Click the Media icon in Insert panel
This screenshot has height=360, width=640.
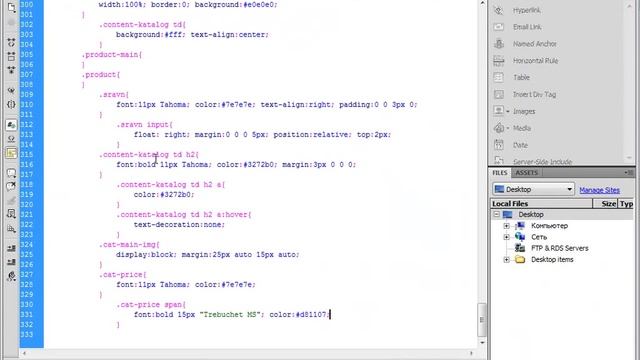498,128
